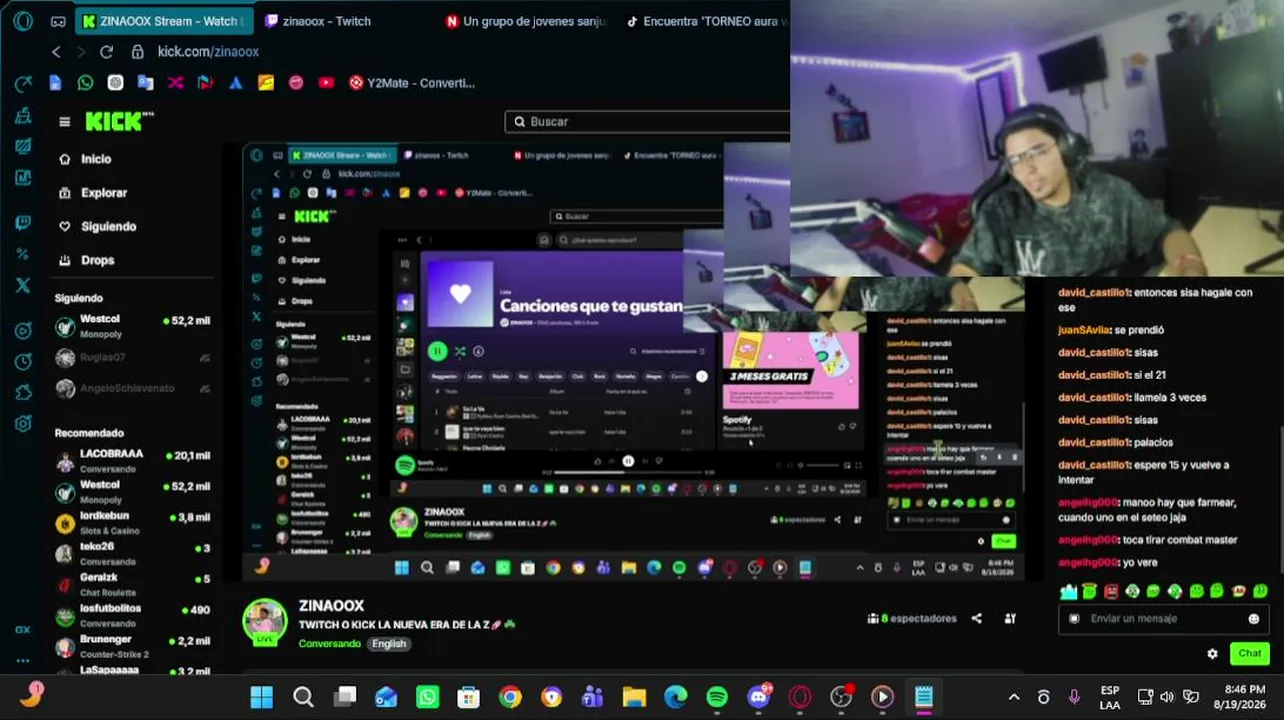Open WhatsApp from the taskbar
The width and height of the screenshot is (1284, 720).
(427, 697)
